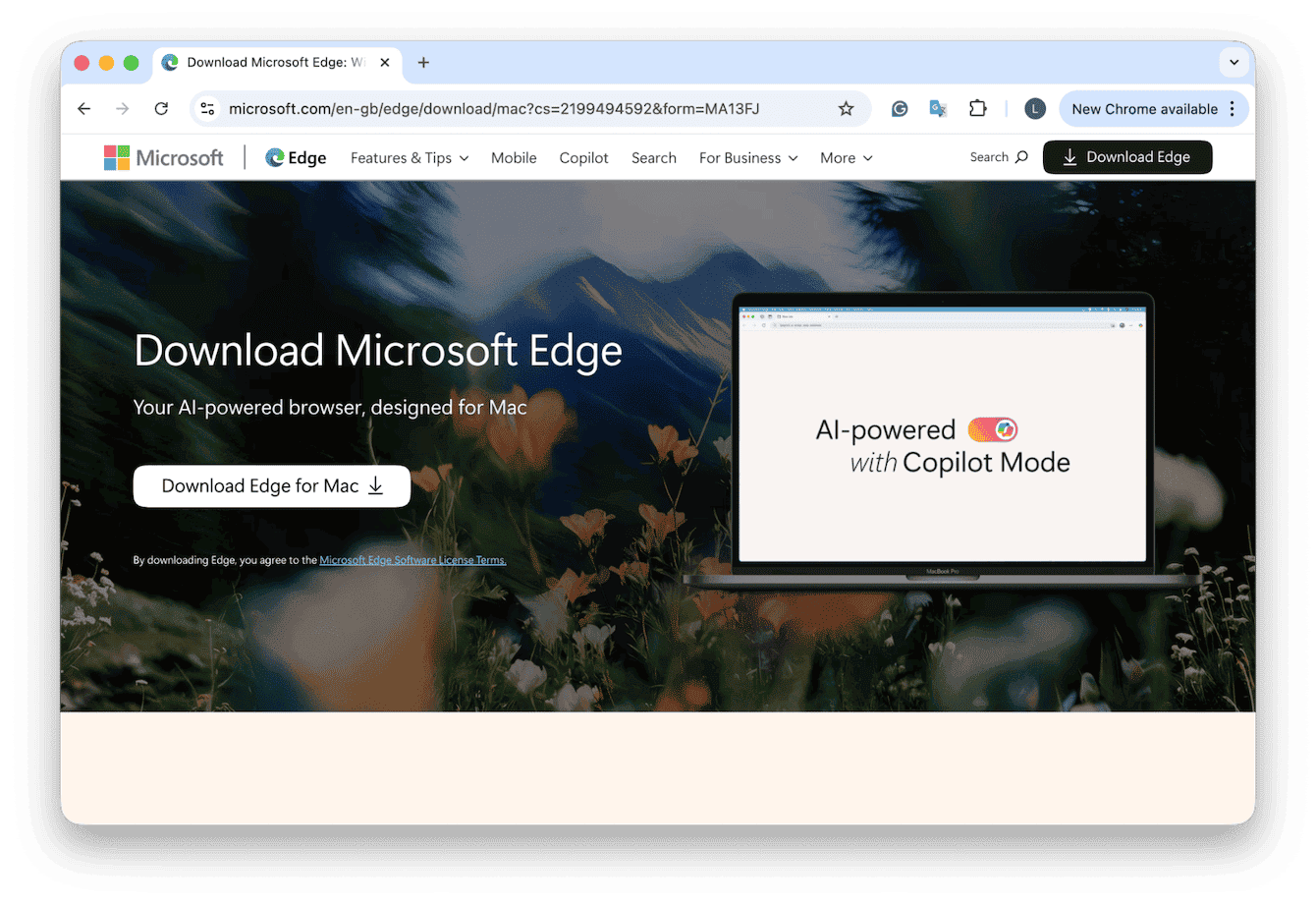
Task: Click Download Edge for Mac
Action: pyautogui.click(x=271, y=485)
